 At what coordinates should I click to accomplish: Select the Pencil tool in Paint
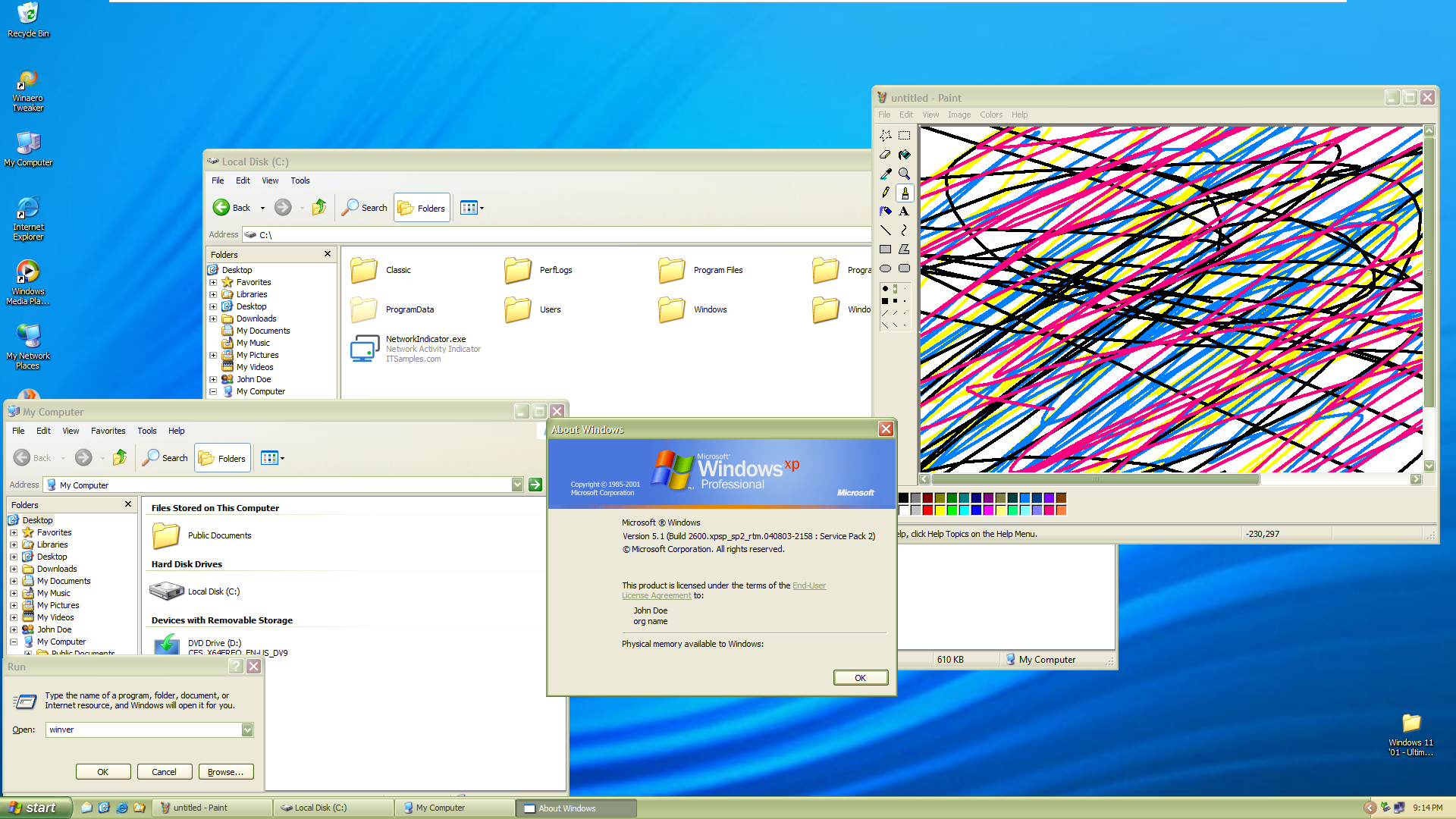(x=885, y=193)
